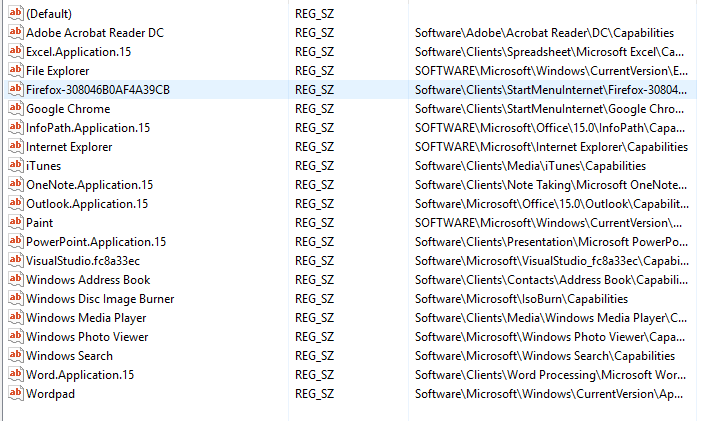
Task: Click the Software\Adobe\Acrobat Reader\DC\Capabilities data
Action: 544,33
